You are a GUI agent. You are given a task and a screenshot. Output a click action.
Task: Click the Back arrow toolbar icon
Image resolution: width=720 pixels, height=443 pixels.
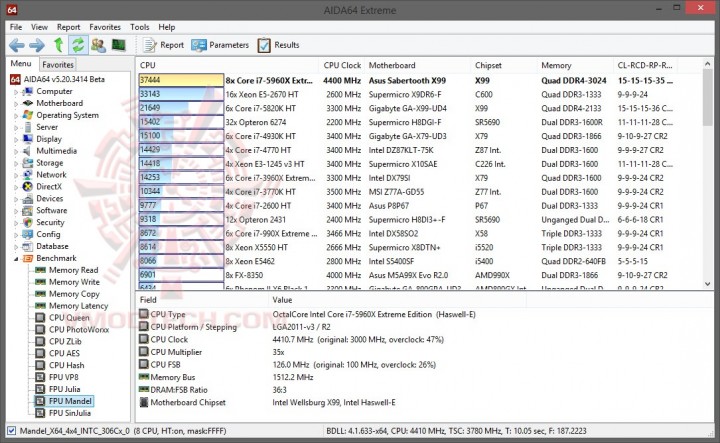[17, 45]
